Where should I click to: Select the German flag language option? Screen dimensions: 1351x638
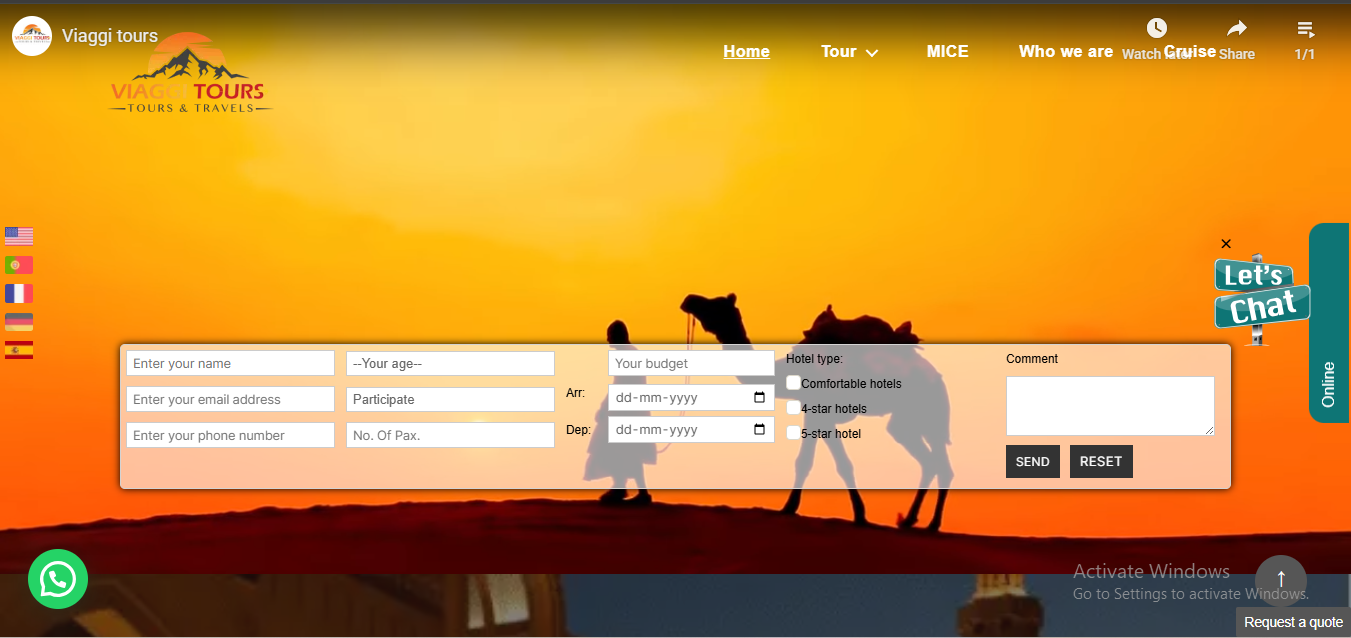coord(19,322)
